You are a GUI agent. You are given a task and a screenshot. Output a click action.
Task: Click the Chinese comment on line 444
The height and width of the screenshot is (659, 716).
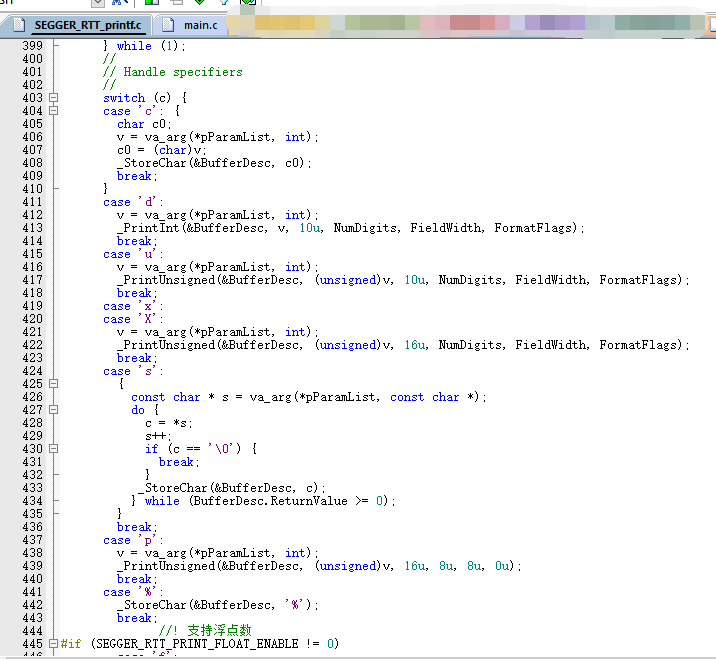[205, 631]
